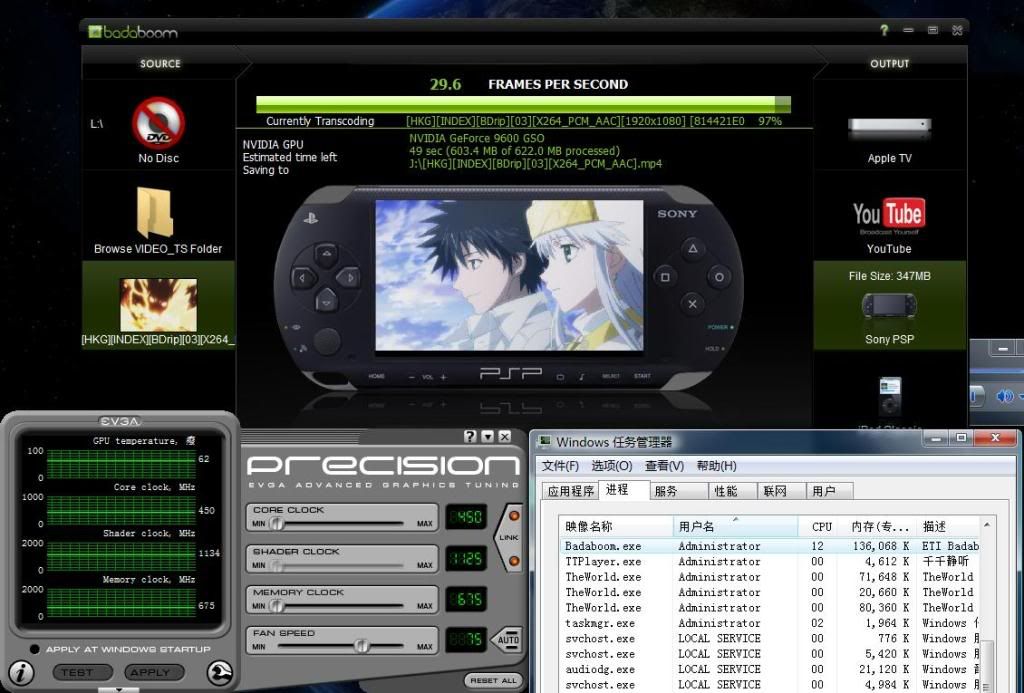Screen dimensions: 1024x693
Task: Click the speaker volume icon
Action: click(1006, 397)
